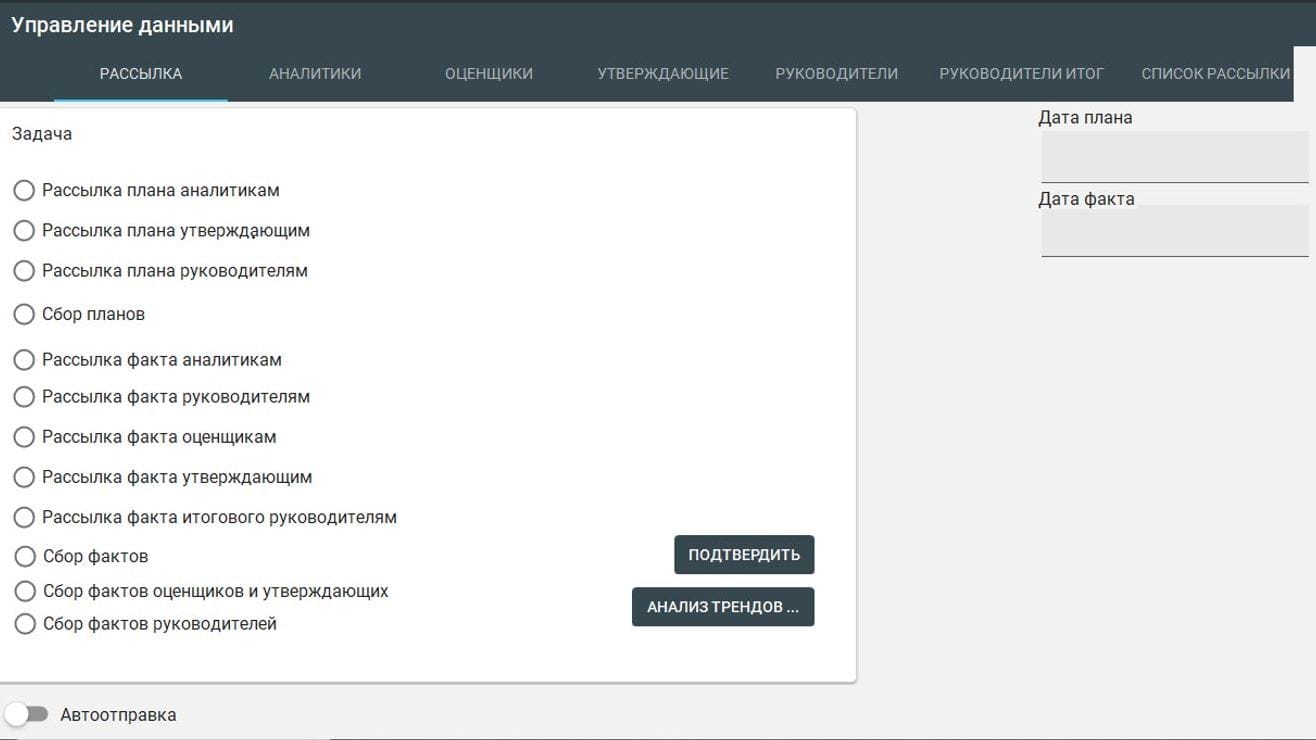
Task: Select 'Сбор фактов оценщиков и утверждающих'
Action: [25, 591]
